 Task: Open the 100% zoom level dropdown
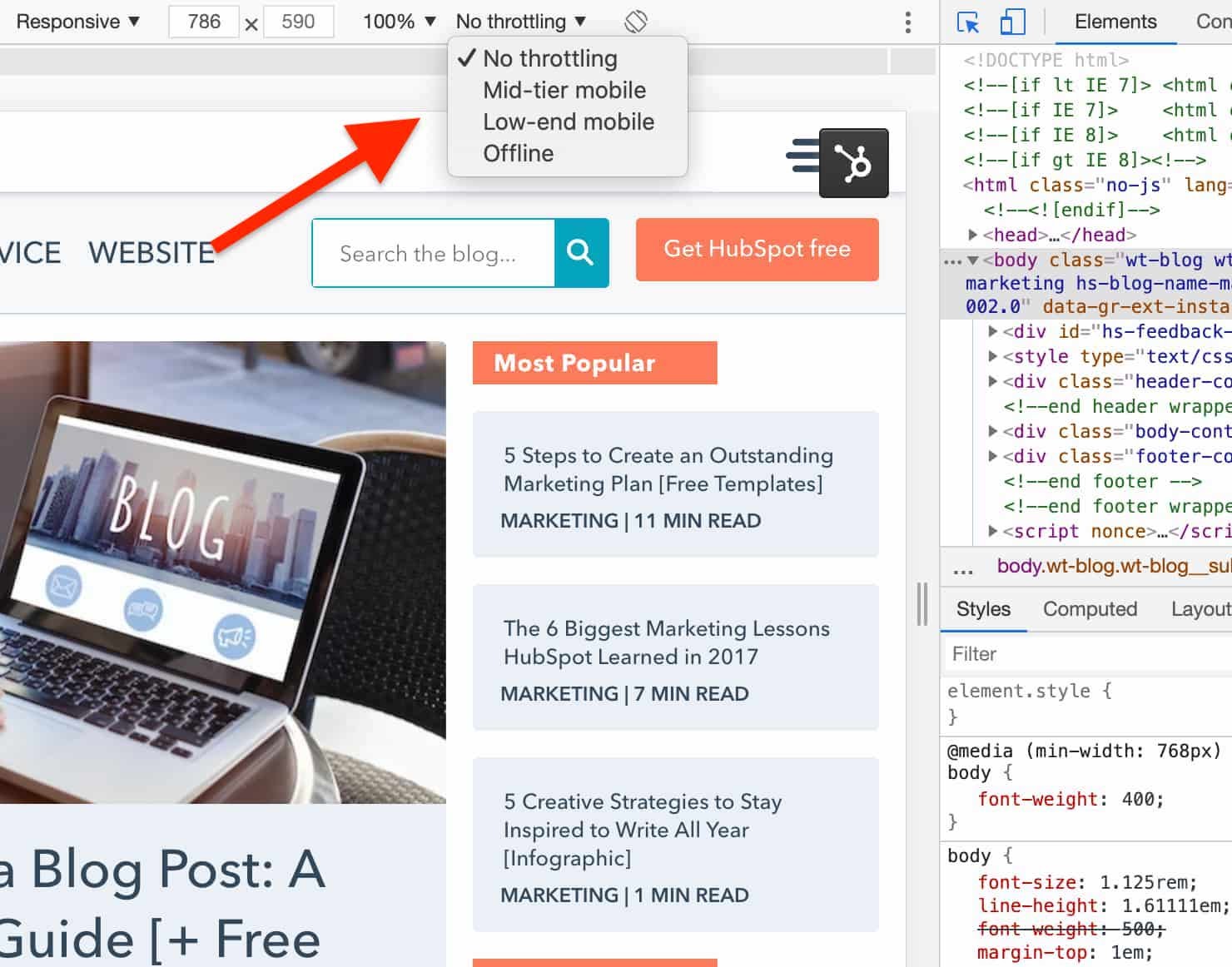[398, 21]
